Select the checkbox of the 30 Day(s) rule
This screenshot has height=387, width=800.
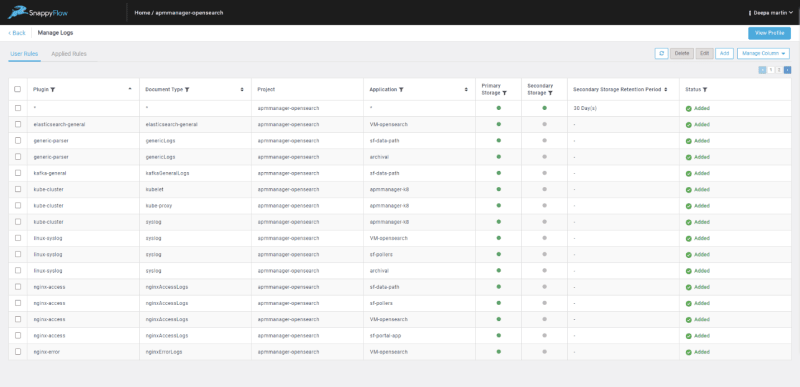18,108
